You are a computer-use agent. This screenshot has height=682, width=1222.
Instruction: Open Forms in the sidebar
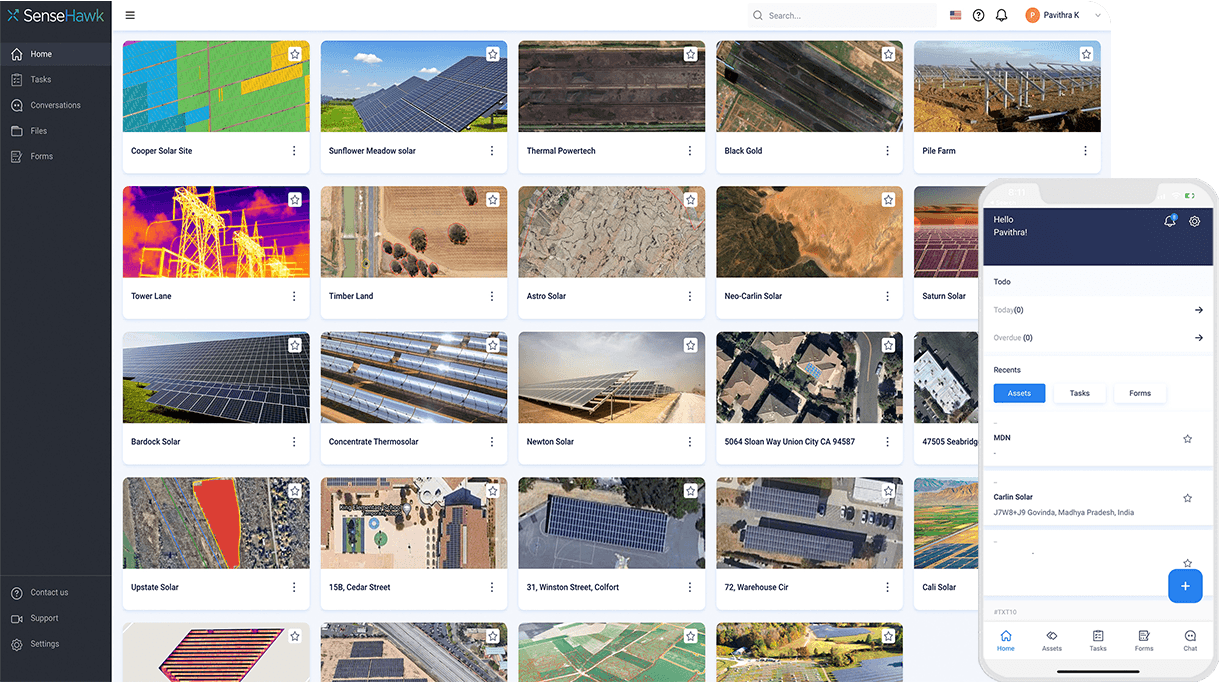56,156
